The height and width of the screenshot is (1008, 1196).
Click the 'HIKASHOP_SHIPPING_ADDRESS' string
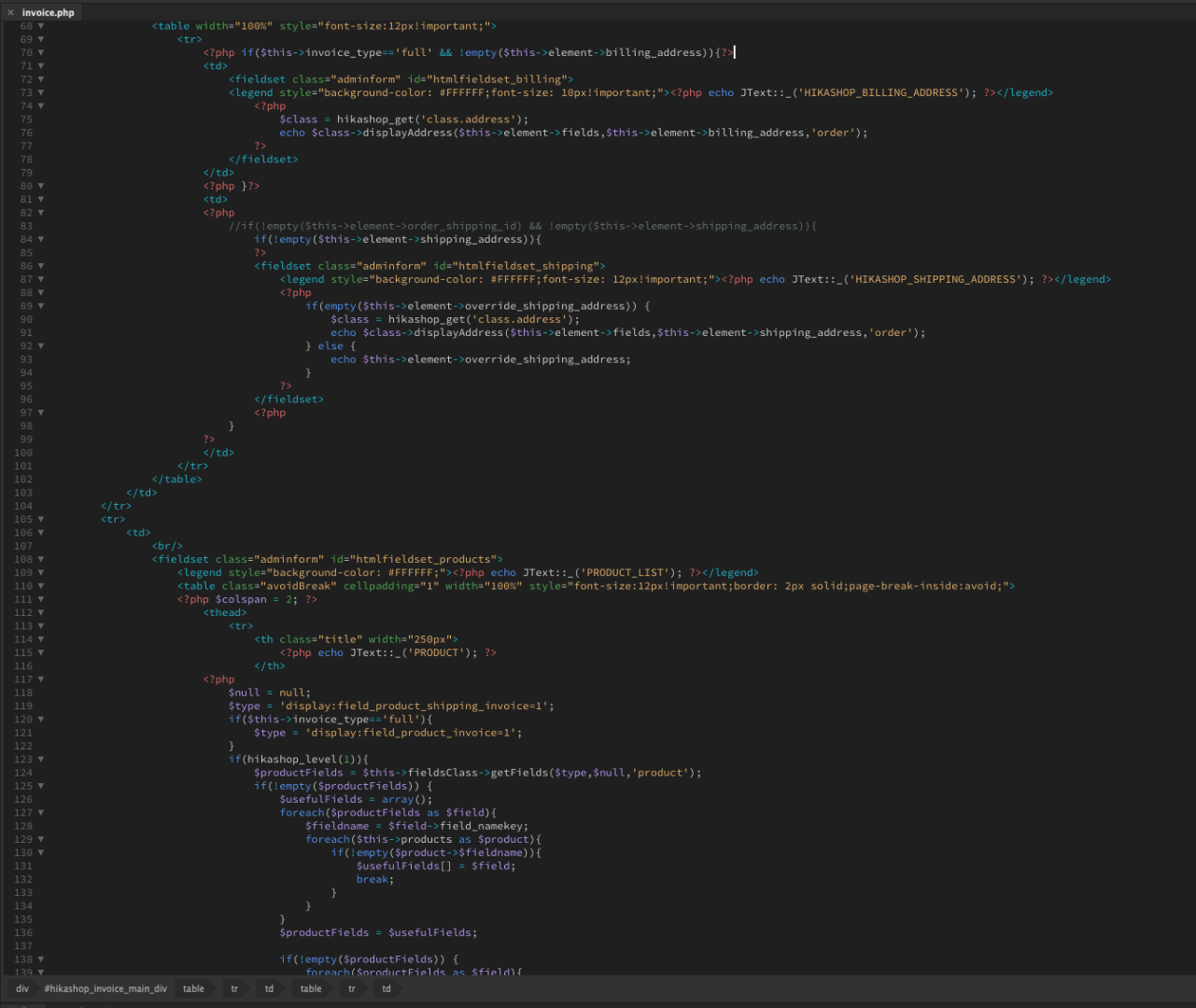(x=936, y=279)
